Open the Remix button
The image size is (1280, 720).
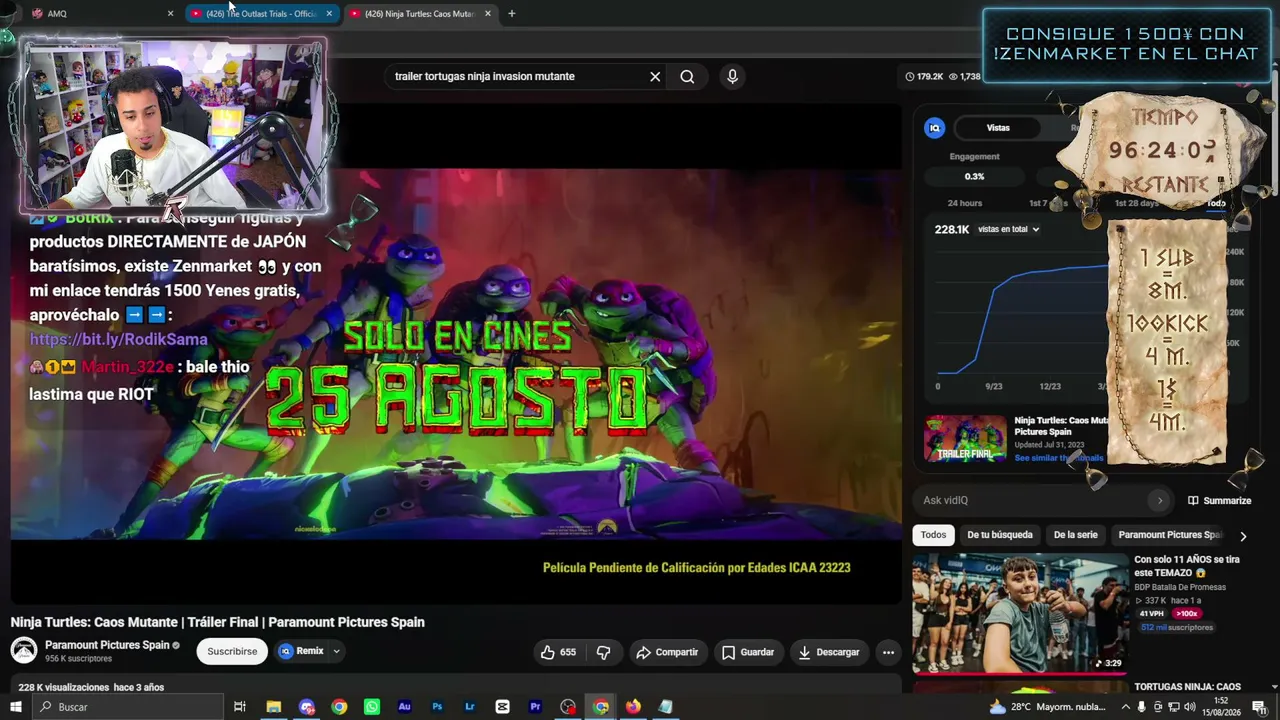pyautogui.click(x=301, y=651)
